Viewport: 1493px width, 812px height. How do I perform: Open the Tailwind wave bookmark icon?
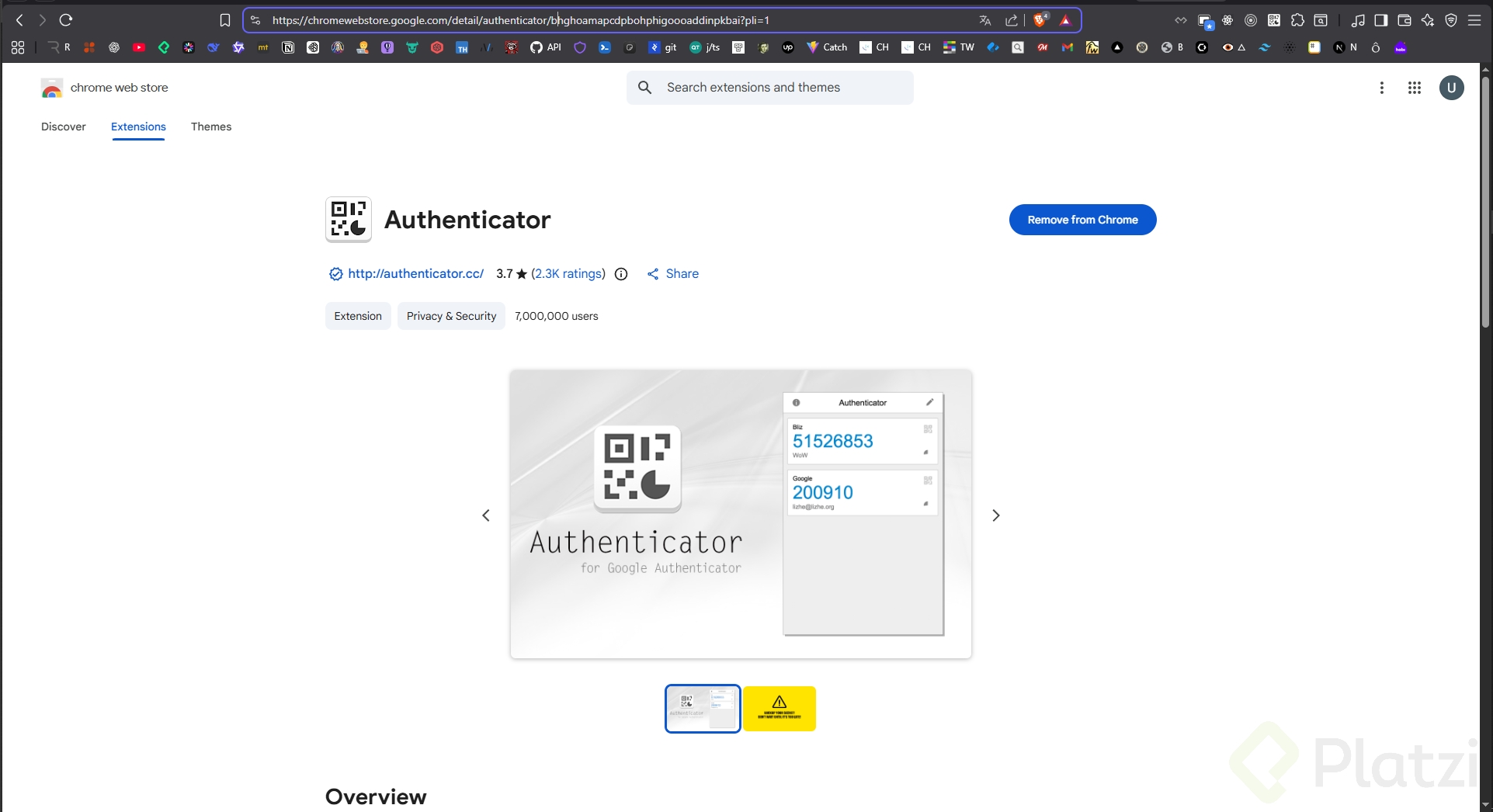1265,47
